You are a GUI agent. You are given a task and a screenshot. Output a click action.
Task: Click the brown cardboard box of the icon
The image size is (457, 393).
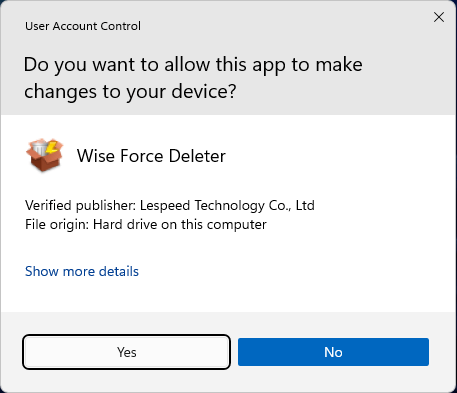44,162
